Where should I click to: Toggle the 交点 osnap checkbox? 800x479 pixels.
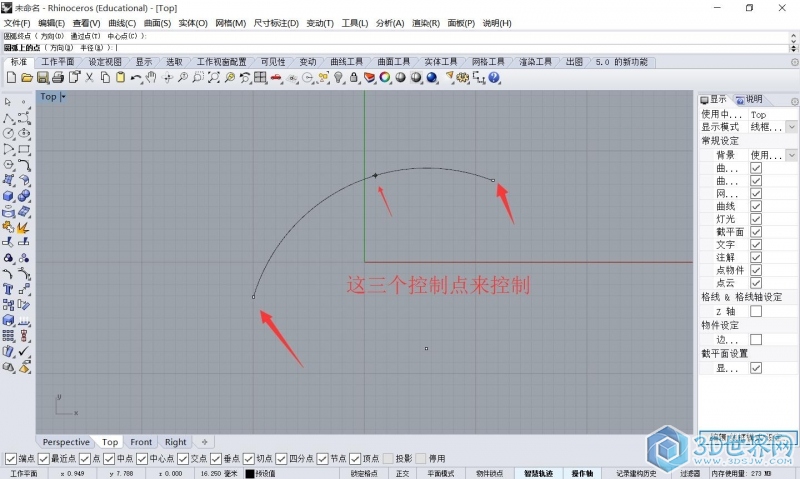[x=183, y=459]
